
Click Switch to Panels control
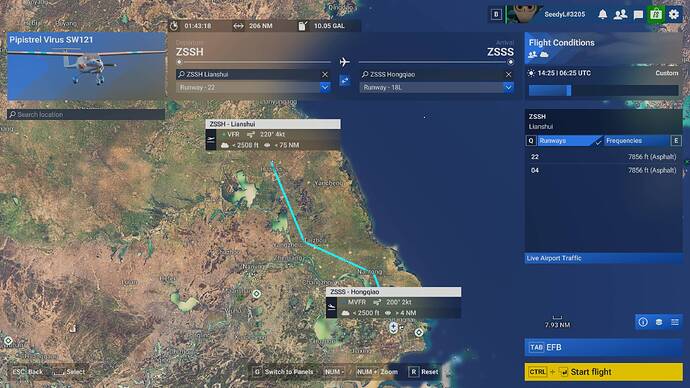click(284, 372)
